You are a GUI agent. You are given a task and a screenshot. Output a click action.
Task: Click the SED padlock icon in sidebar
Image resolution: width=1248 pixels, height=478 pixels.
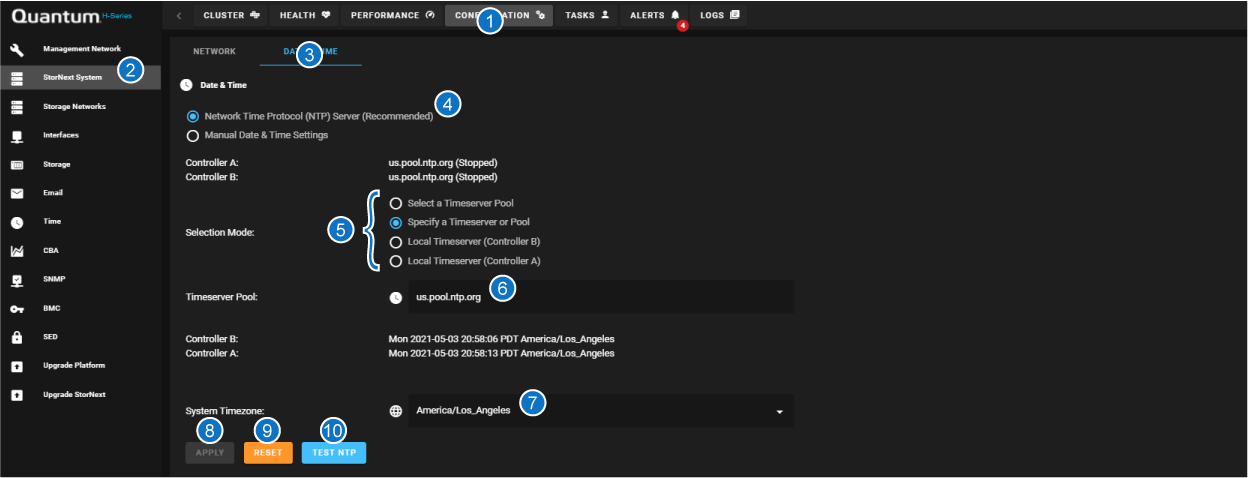point(17,338)
